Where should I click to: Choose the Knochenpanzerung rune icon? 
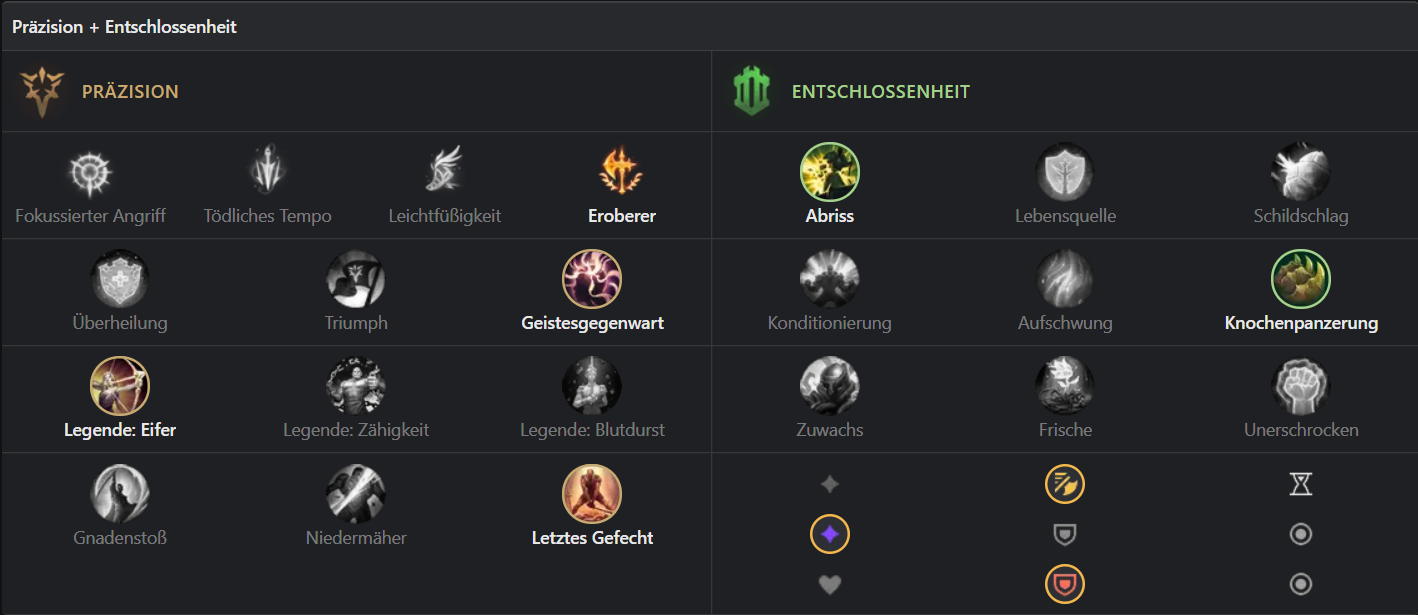tap(1300, 279)
